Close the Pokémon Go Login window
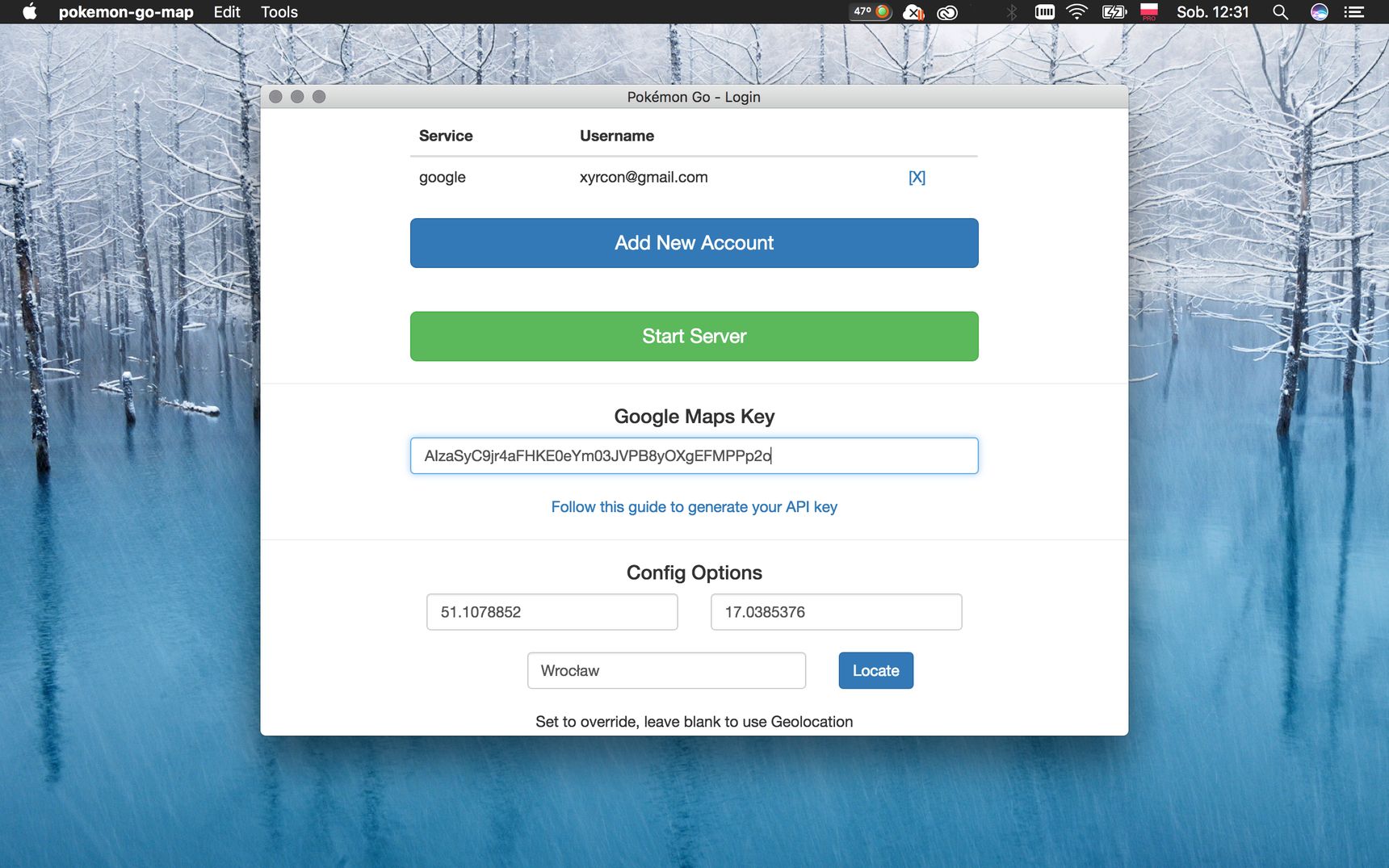The image size is (1389, 868). click(x=275, y=97)
